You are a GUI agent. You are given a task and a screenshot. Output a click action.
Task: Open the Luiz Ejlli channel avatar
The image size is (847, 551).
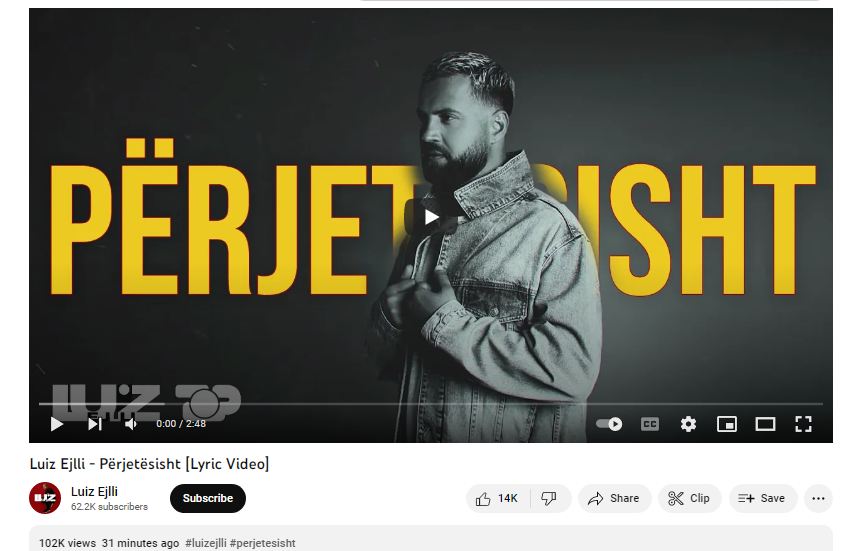(45, 498)
